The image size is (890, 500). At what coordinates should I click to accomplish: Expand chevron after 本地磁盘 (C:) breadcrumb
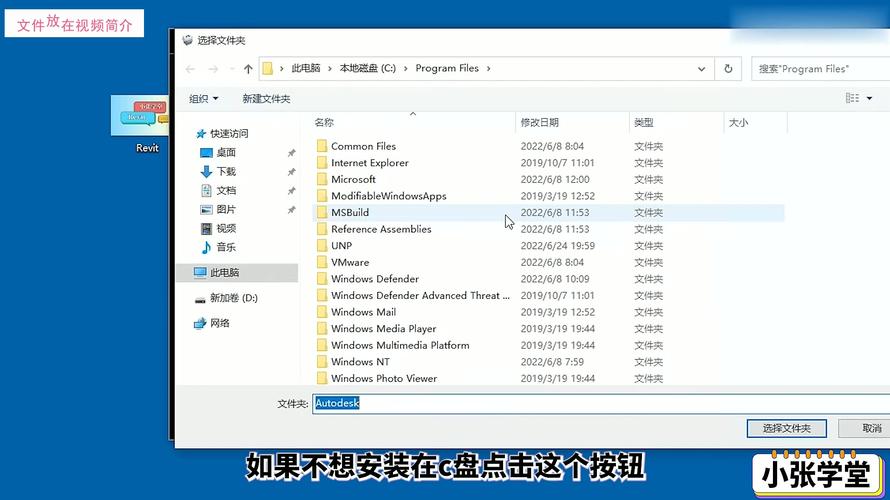[405, 69]
